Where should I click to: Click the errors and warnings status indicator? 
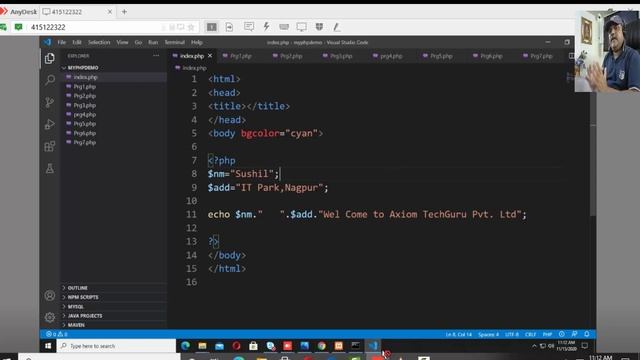(57, 334)
